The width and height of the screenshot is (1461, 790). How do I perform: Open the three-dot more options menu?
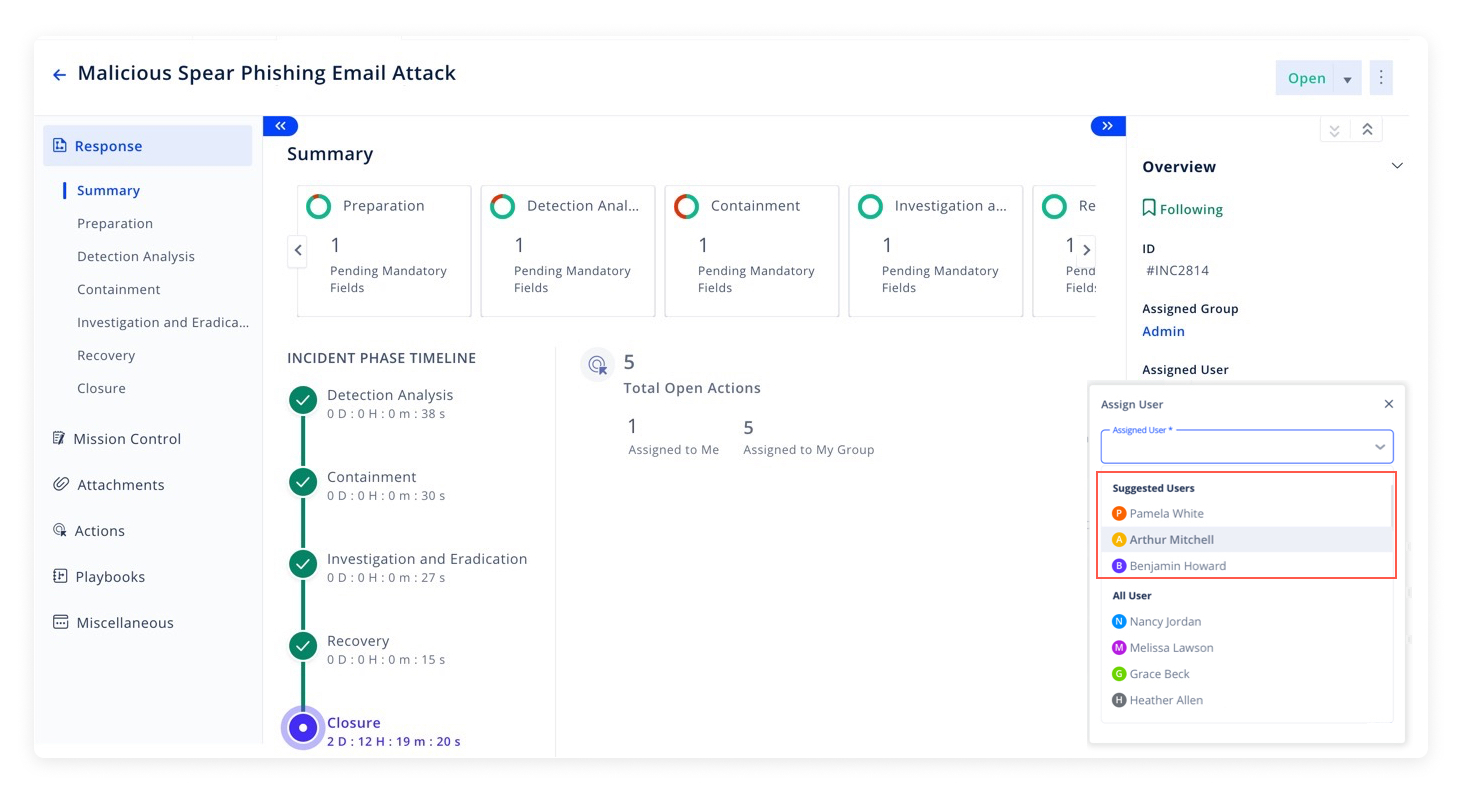coord(1381,78)
